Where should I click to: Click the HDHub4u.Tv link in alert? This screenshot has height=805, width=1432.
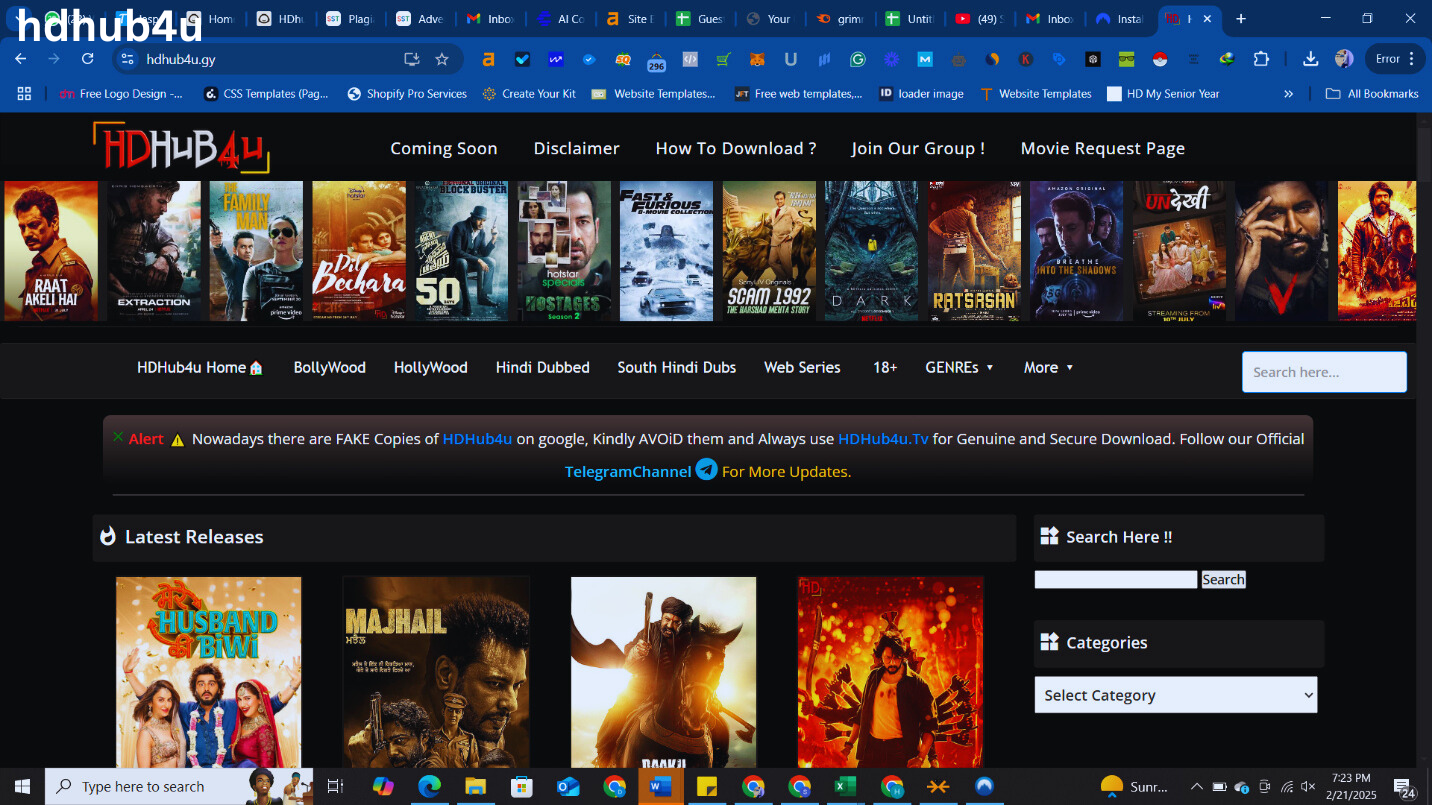[x=883, y=438]
